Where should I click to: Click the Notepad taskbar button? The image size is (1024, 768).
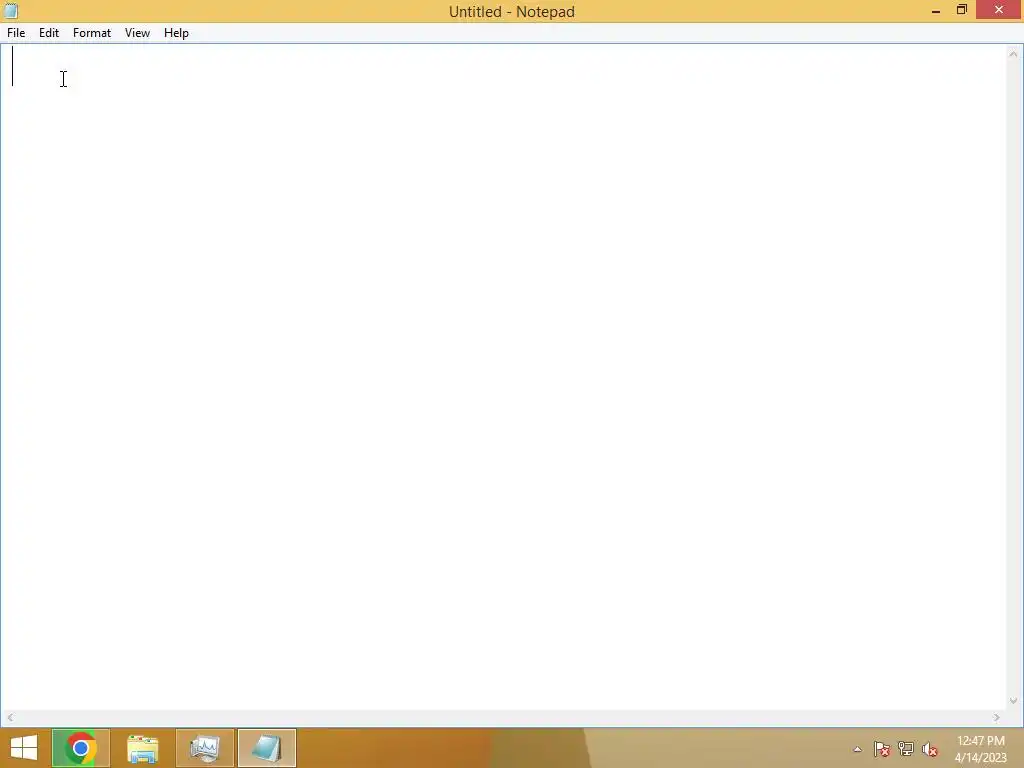266,748
